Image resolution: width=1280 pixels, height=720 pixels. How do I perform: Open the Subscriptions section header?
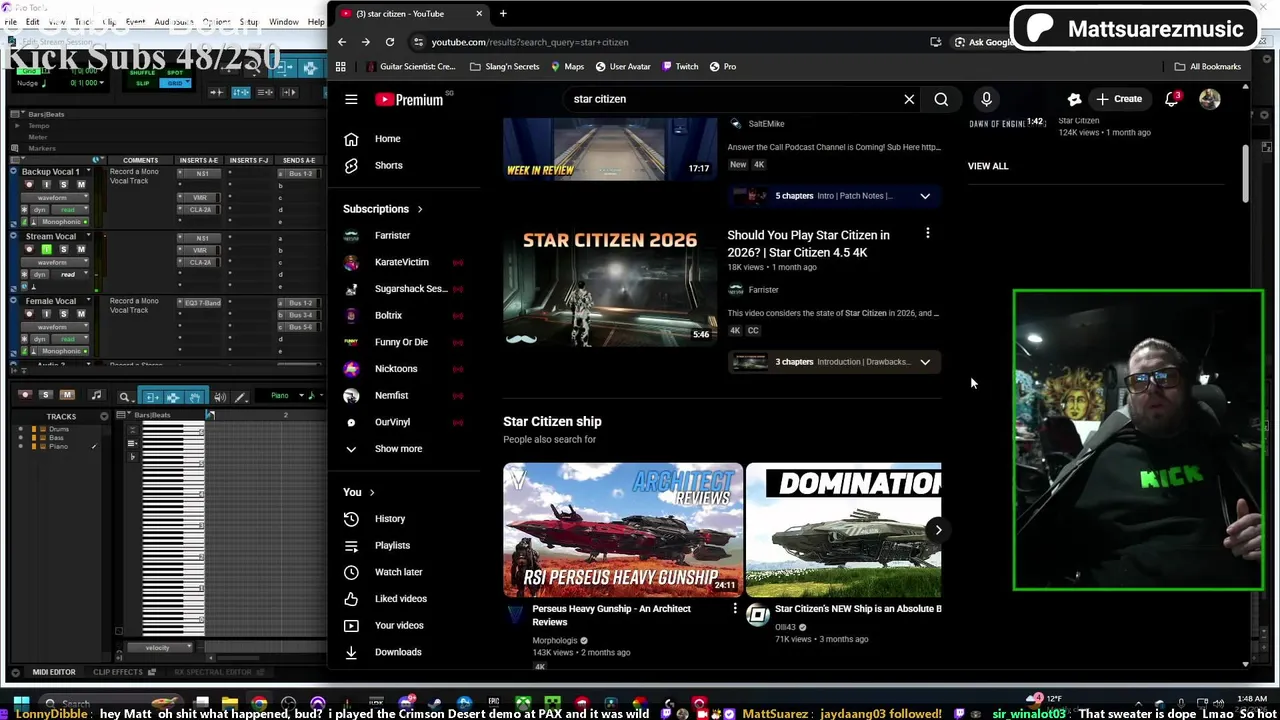[x=383, y=209]
